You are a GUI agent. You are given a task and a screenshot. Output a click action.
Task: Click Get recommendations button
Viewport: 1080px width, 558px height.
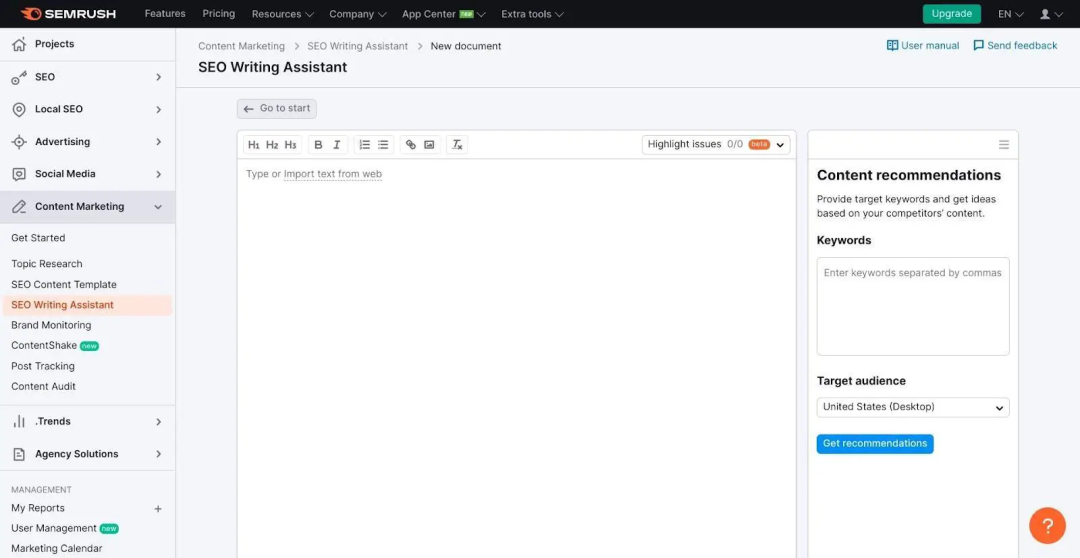click(875, 444)
